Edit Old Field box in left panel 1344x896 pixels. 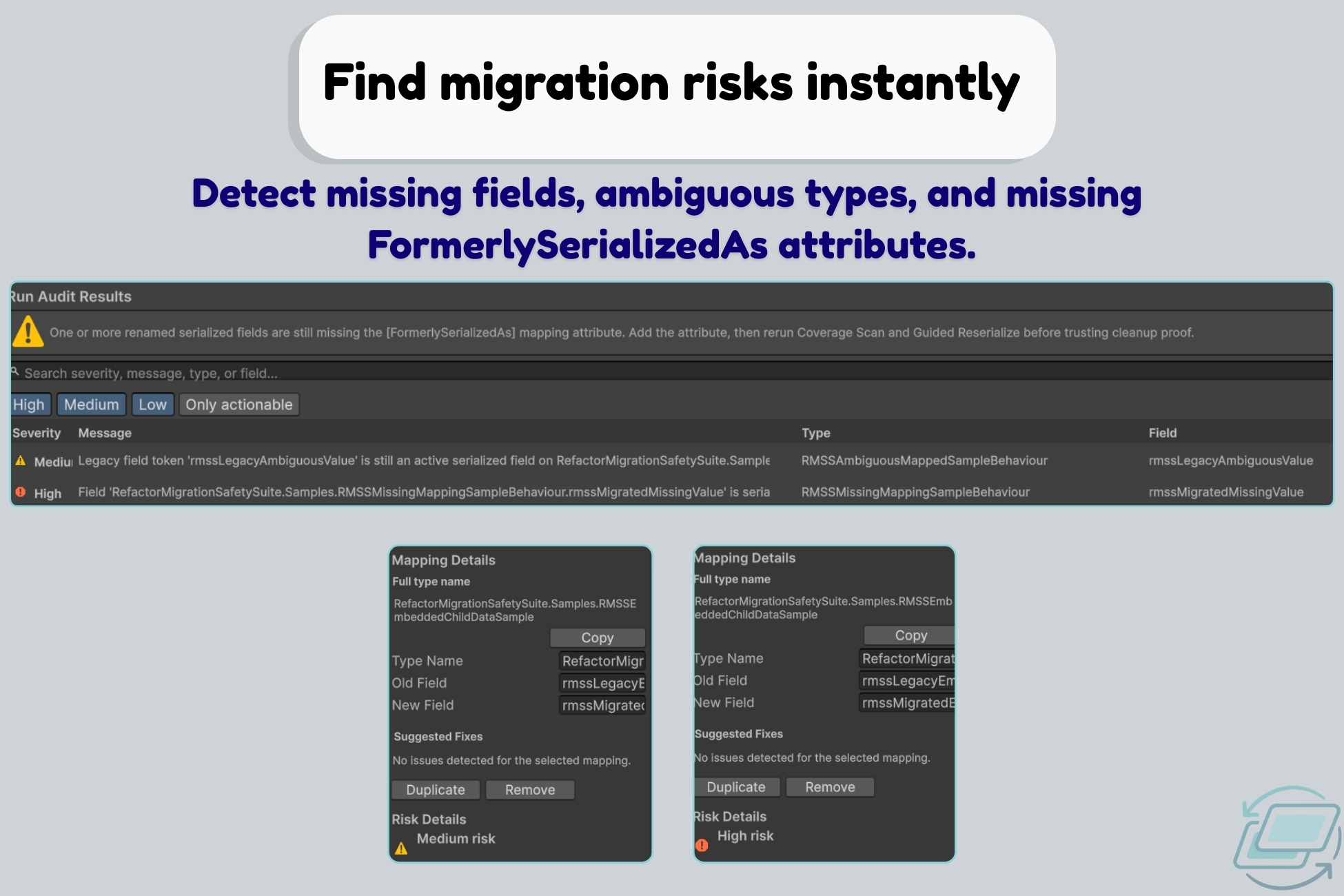pos(602,683)
